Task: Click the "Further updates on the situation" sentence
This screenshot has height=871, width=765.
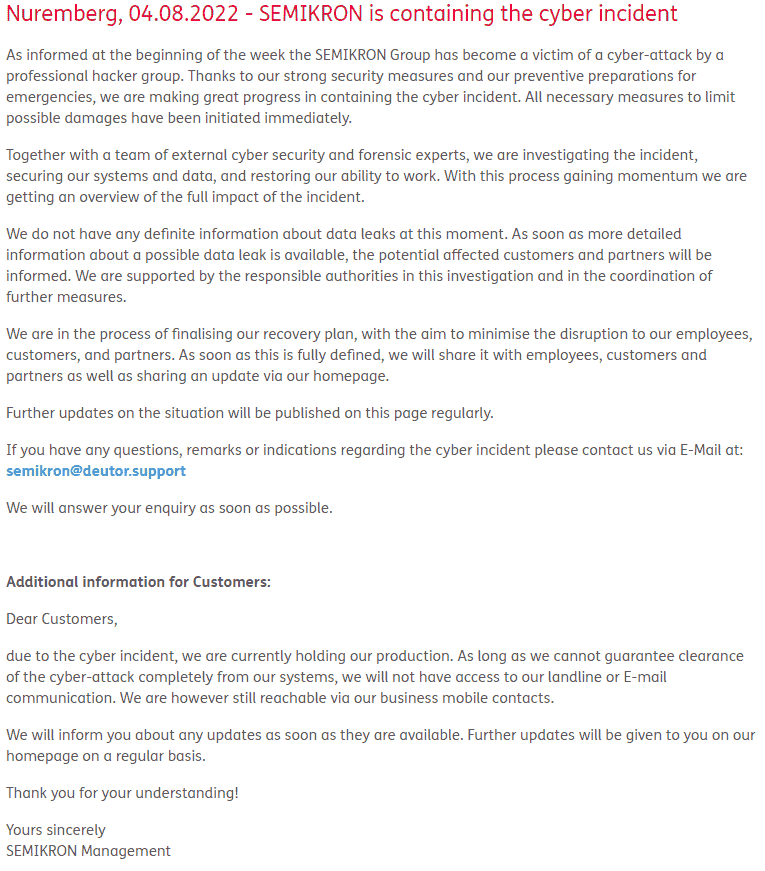Action: [x=250, y=413]
